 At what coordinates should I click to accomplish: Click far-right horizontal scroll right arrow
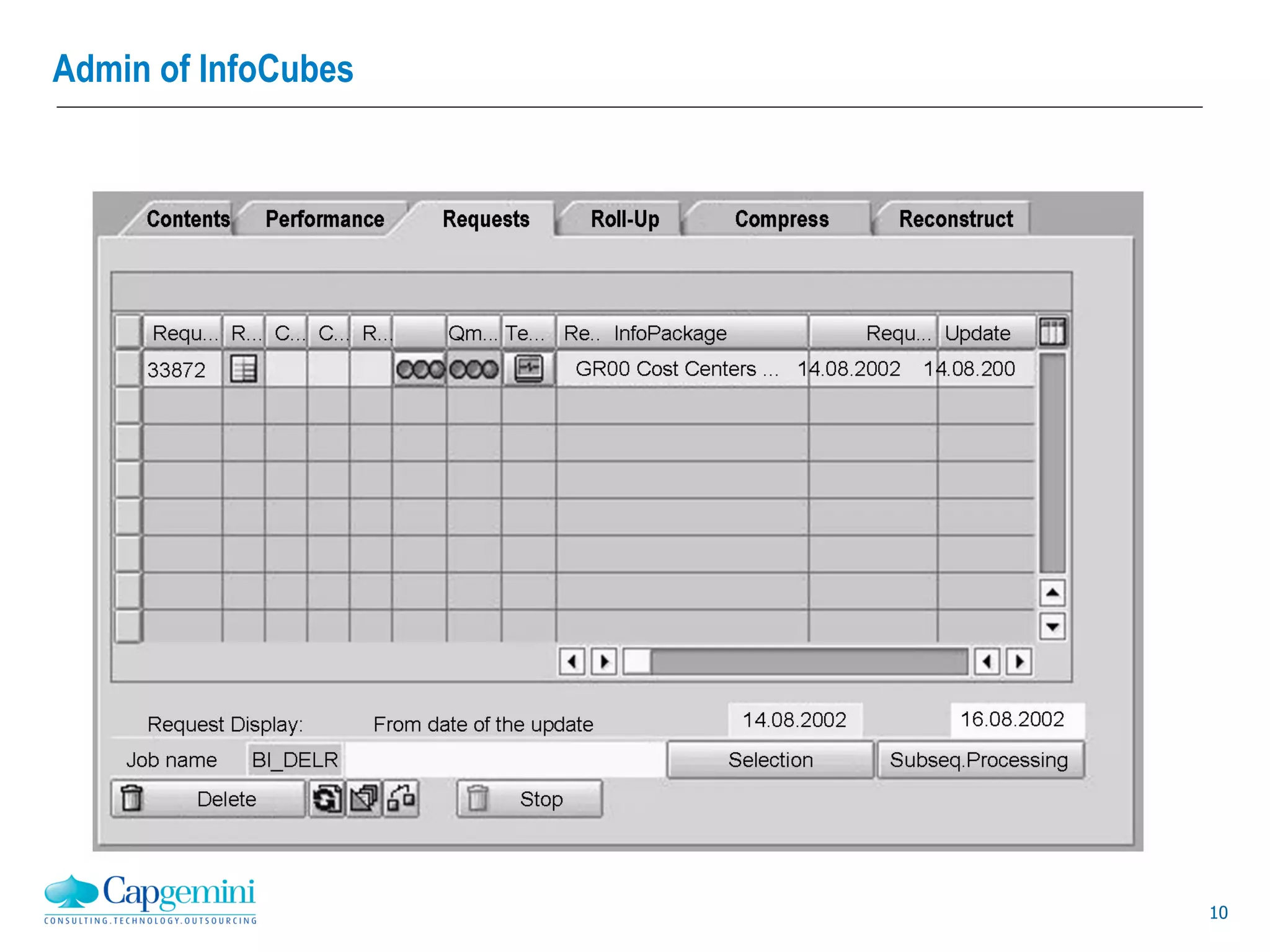(1019, 661)
